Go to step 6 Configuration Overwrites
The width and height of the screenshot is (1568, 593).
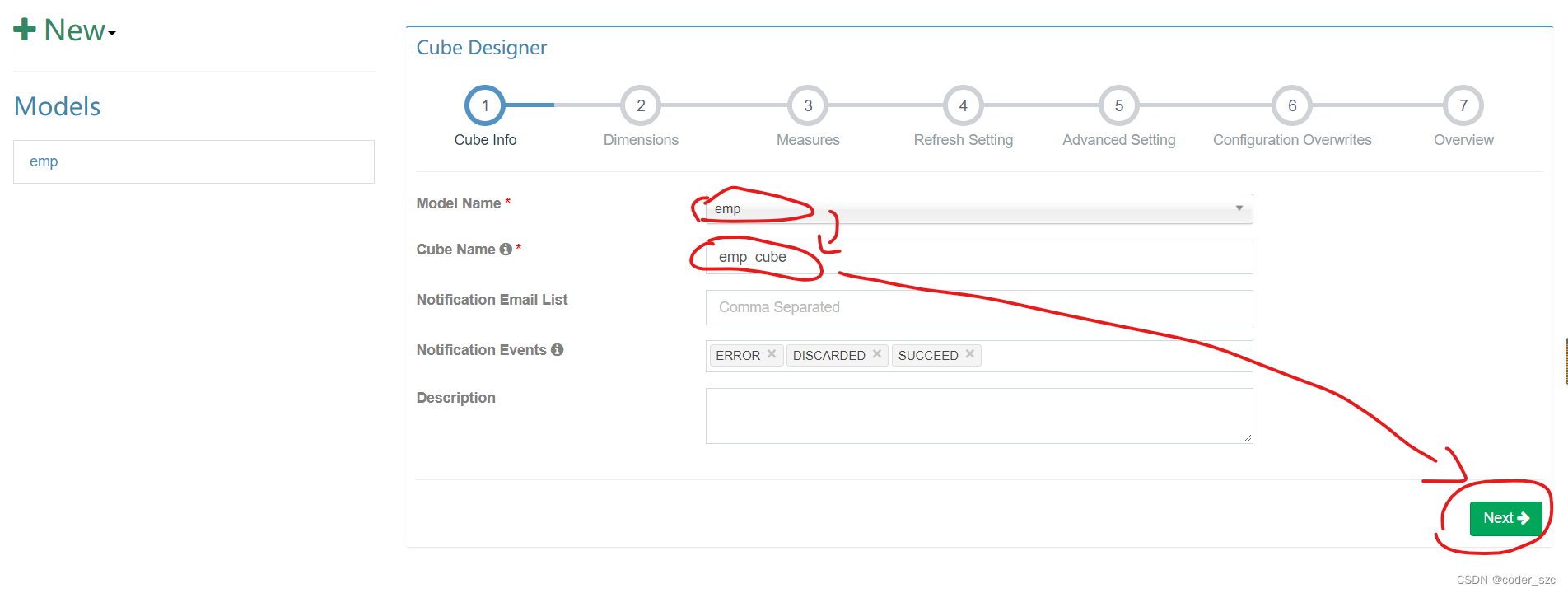tap(1292, 105)
